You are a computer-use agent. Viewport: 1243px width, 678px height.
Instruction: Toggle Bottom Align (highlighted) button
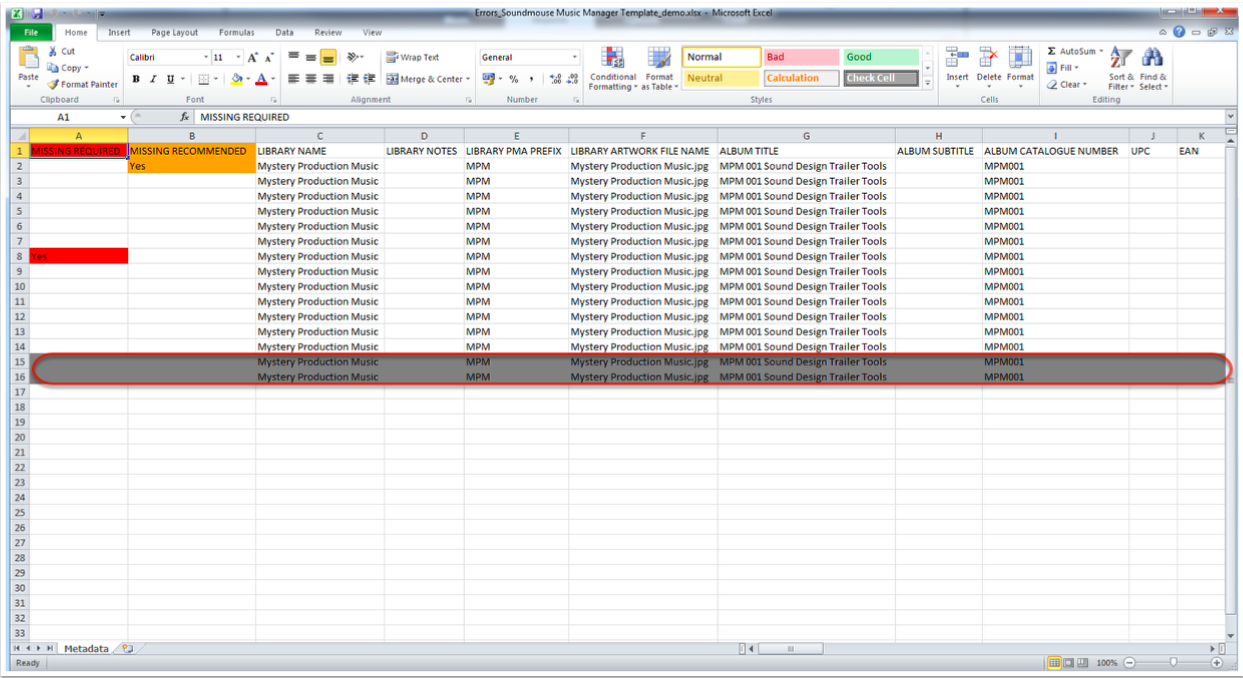328,58
